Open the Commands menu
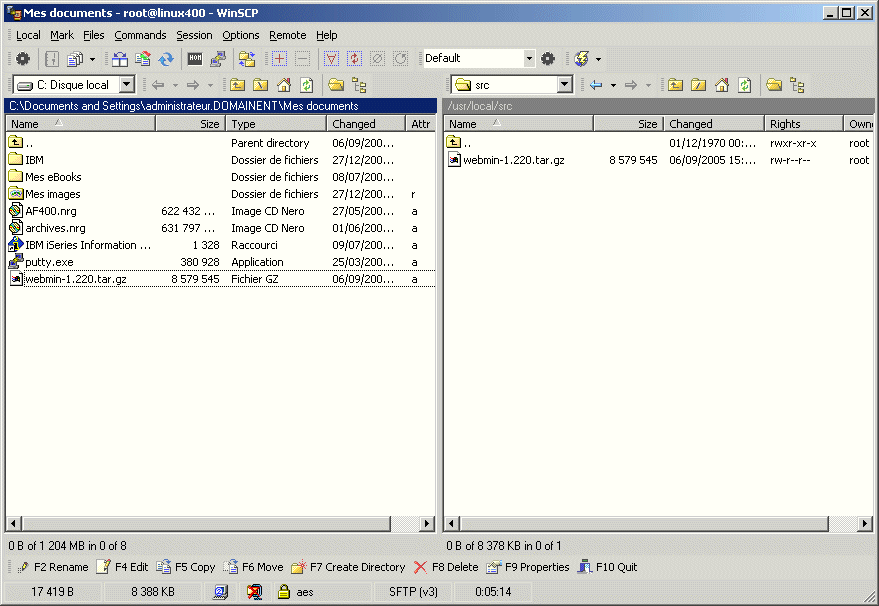 (140, 35)
